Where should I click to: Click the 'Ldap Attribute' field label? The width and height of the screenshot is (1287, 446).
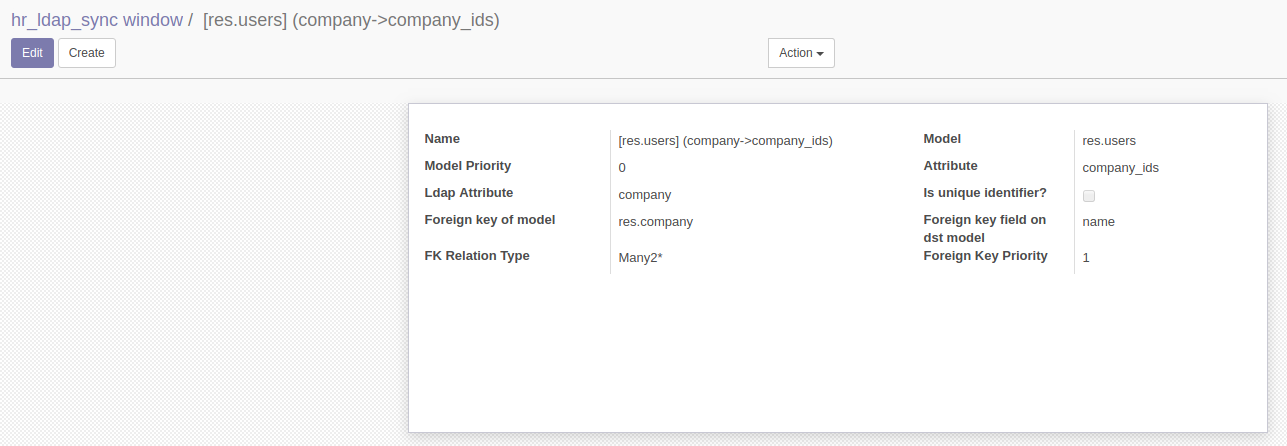[468, 193]
